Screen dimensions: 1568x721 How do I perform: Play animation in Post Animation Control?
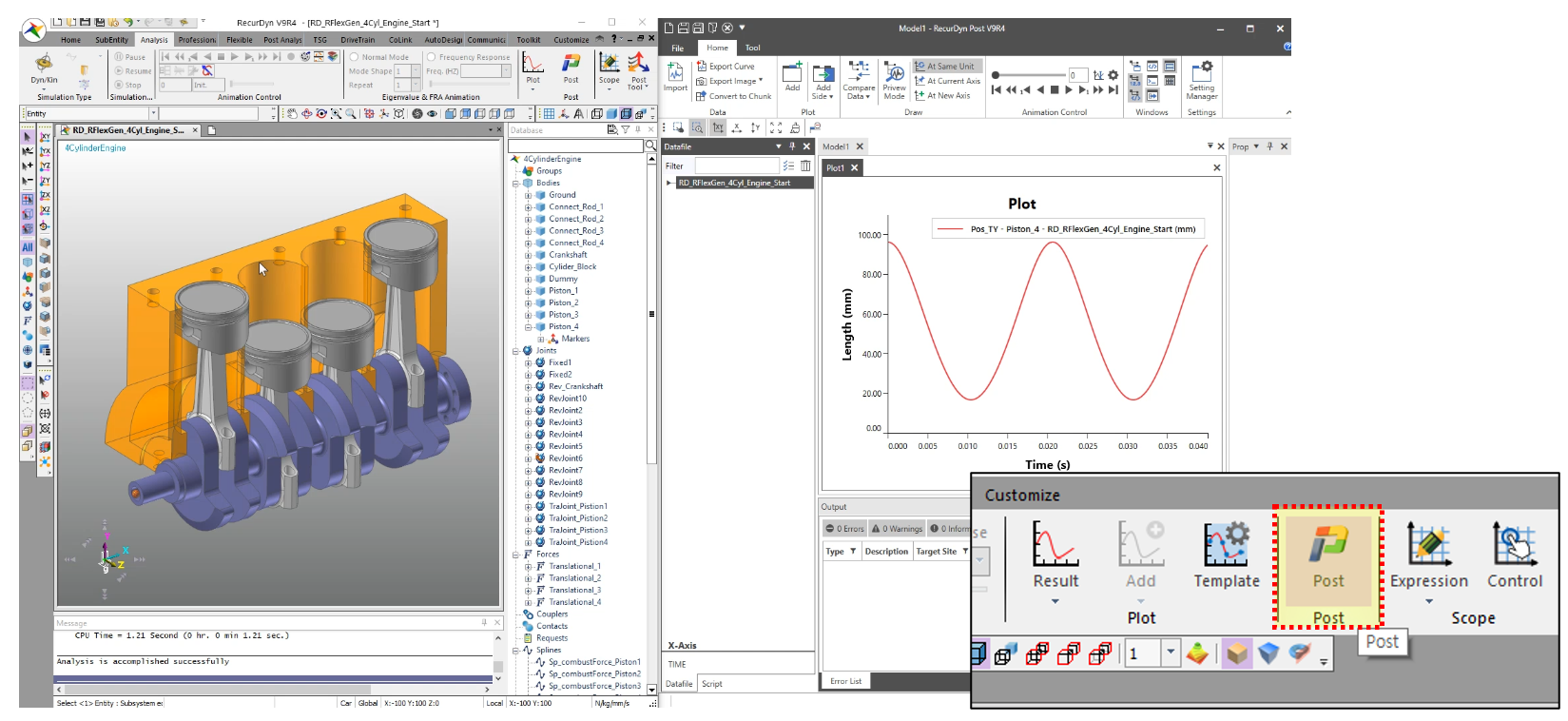(1069, 90)
